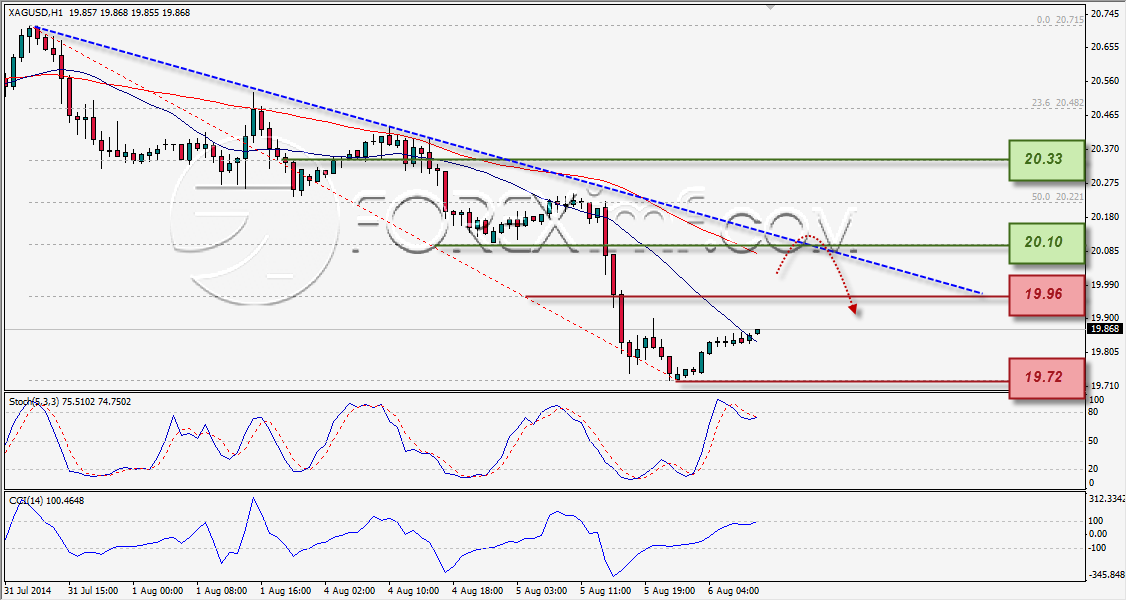Click the Fibonacci label 0.0 20.715
The image size is (1127, 601).
[x=1060, y=20]
